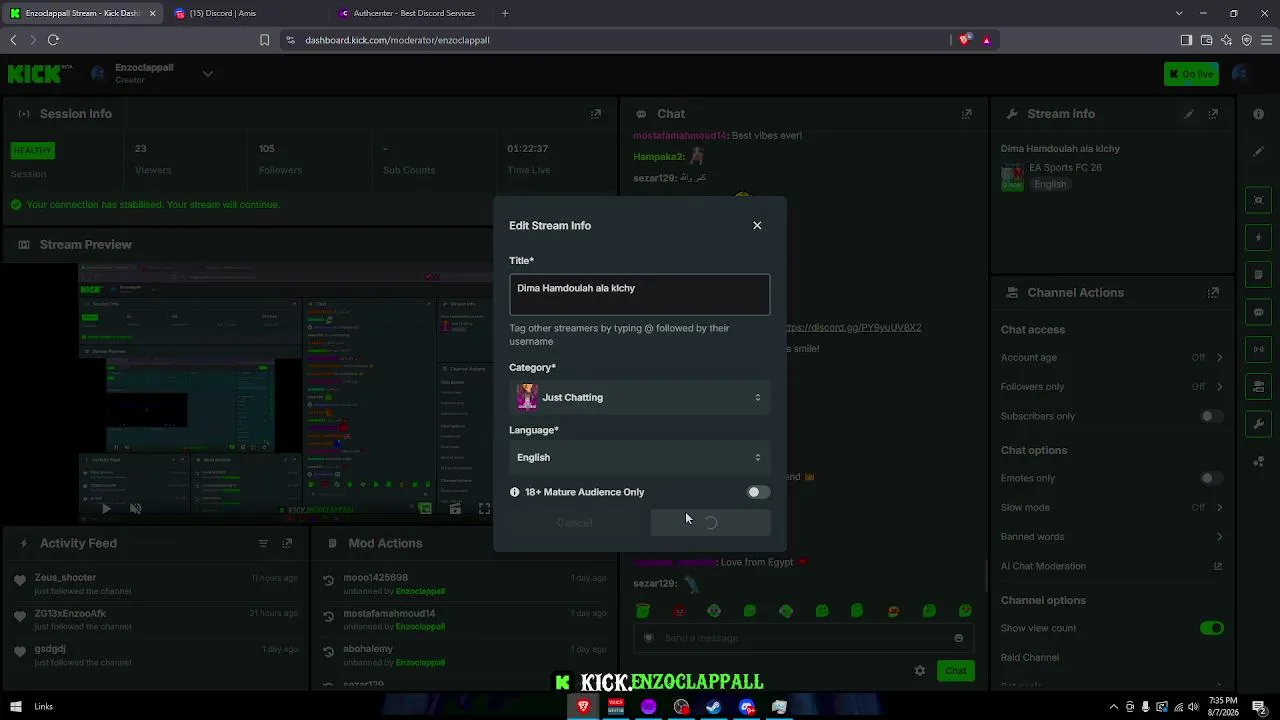Click the info icon in the right sidebar
The width and height of the screenshot is (1280, 720).
click(x=1258, y=114)
